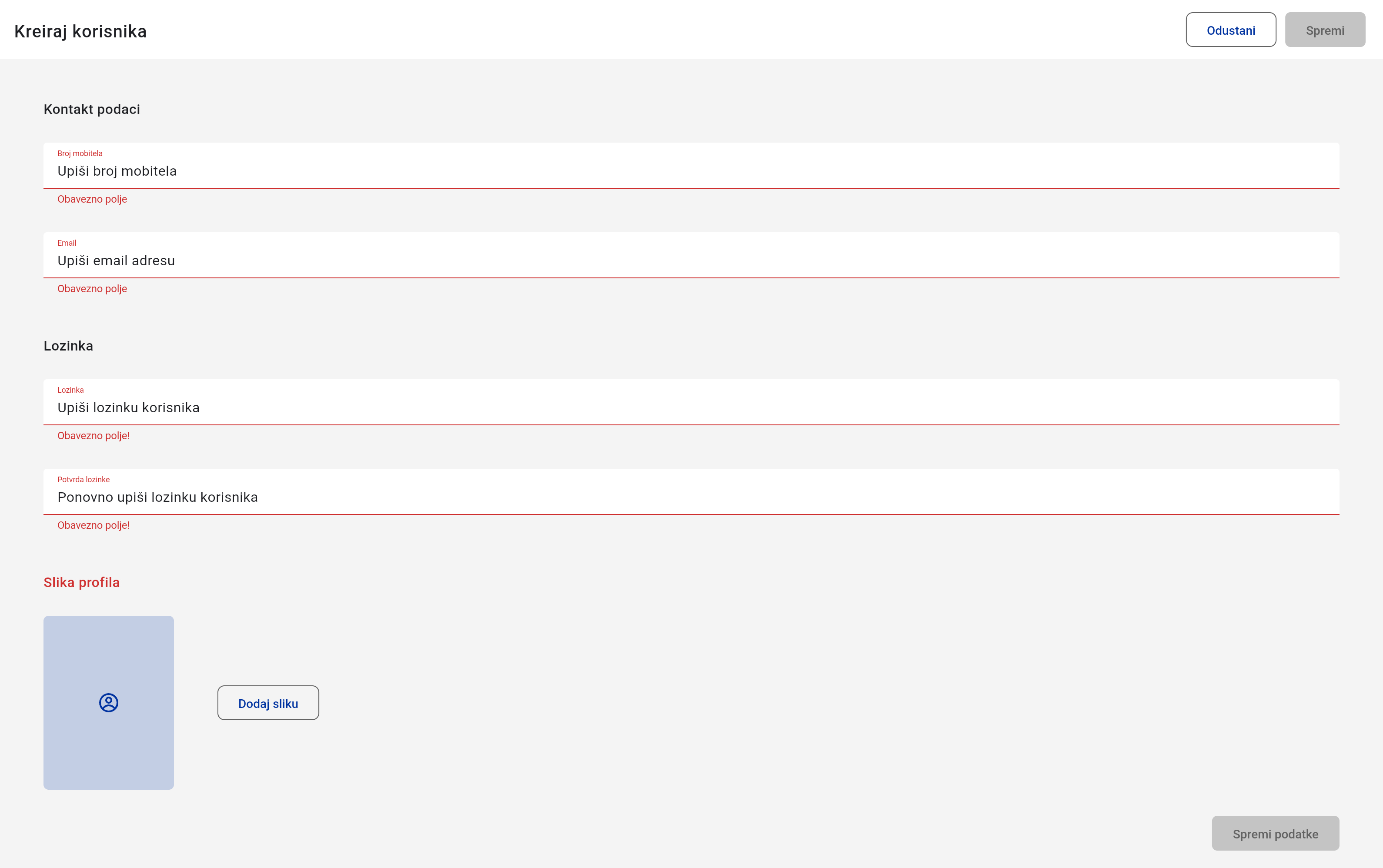Hit the Spremi podatke button

point(1275,834)
